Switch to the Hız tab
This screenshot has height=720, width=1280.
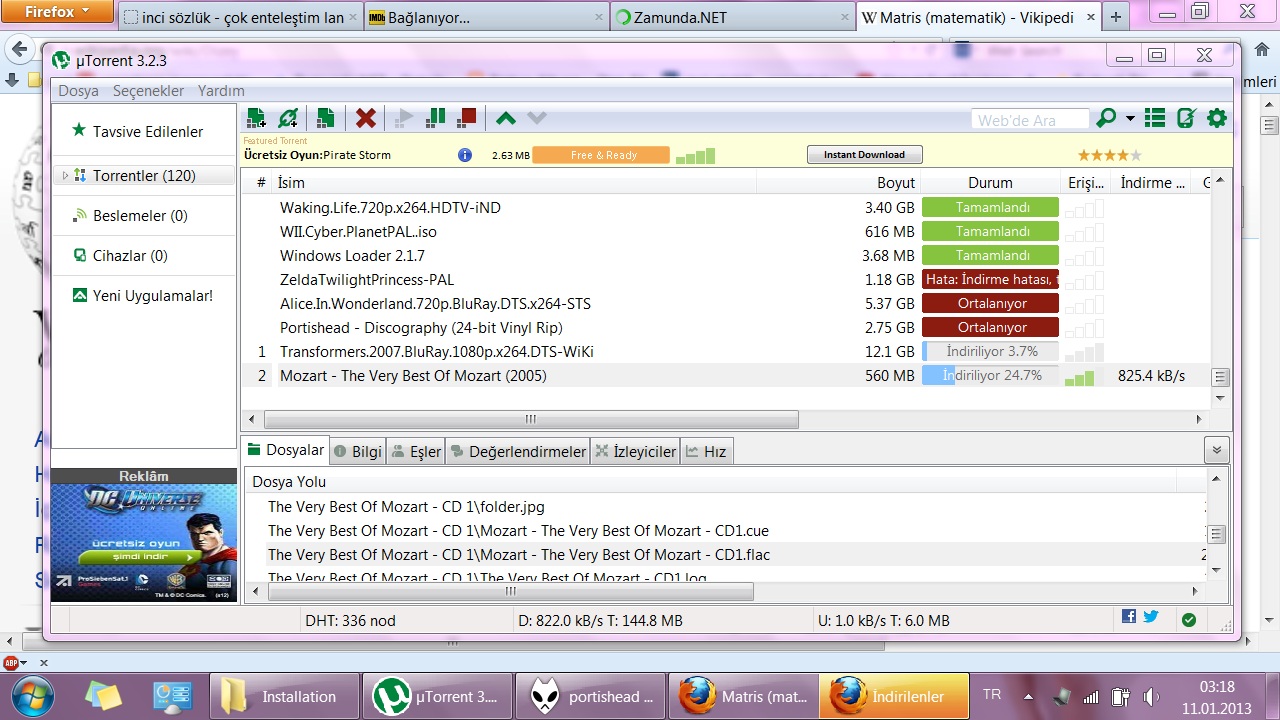[706, 452]
